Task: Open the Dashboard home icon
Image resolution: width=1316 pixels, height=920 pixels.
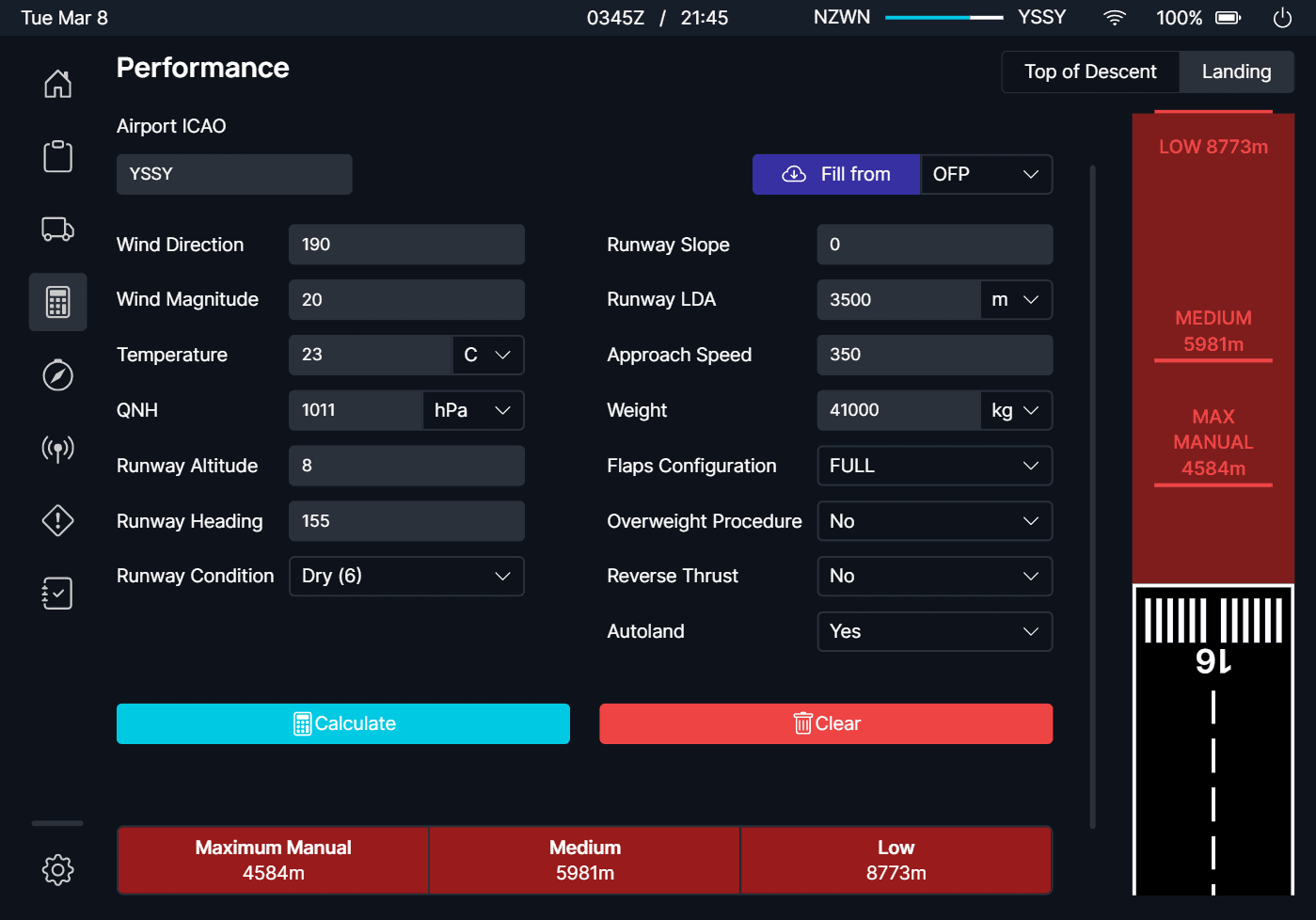Action: [x=57, y=84]
